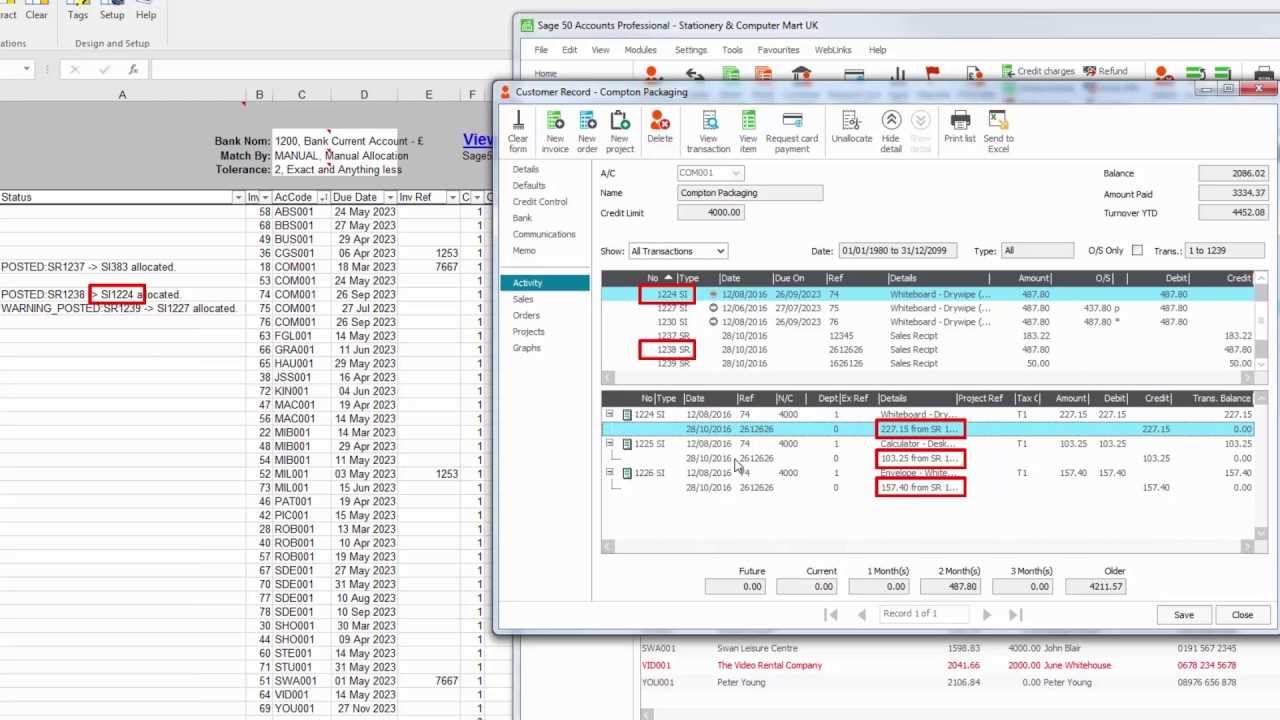Click the Date range field
The height and width of the screenshot is (720, 1280).
tap(897, 250)
